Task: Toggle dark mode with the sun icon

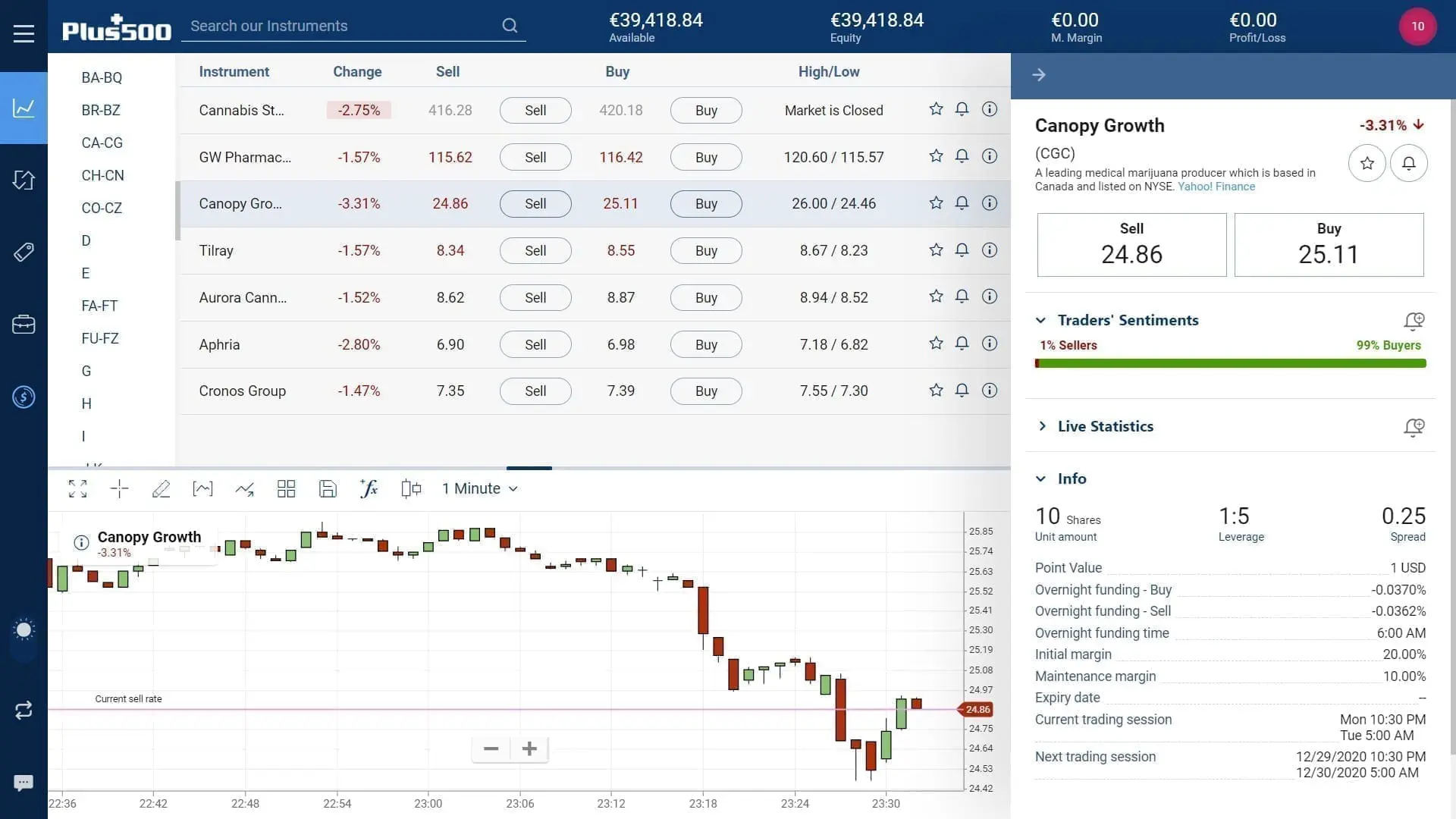Action: (x=24, y=629)
